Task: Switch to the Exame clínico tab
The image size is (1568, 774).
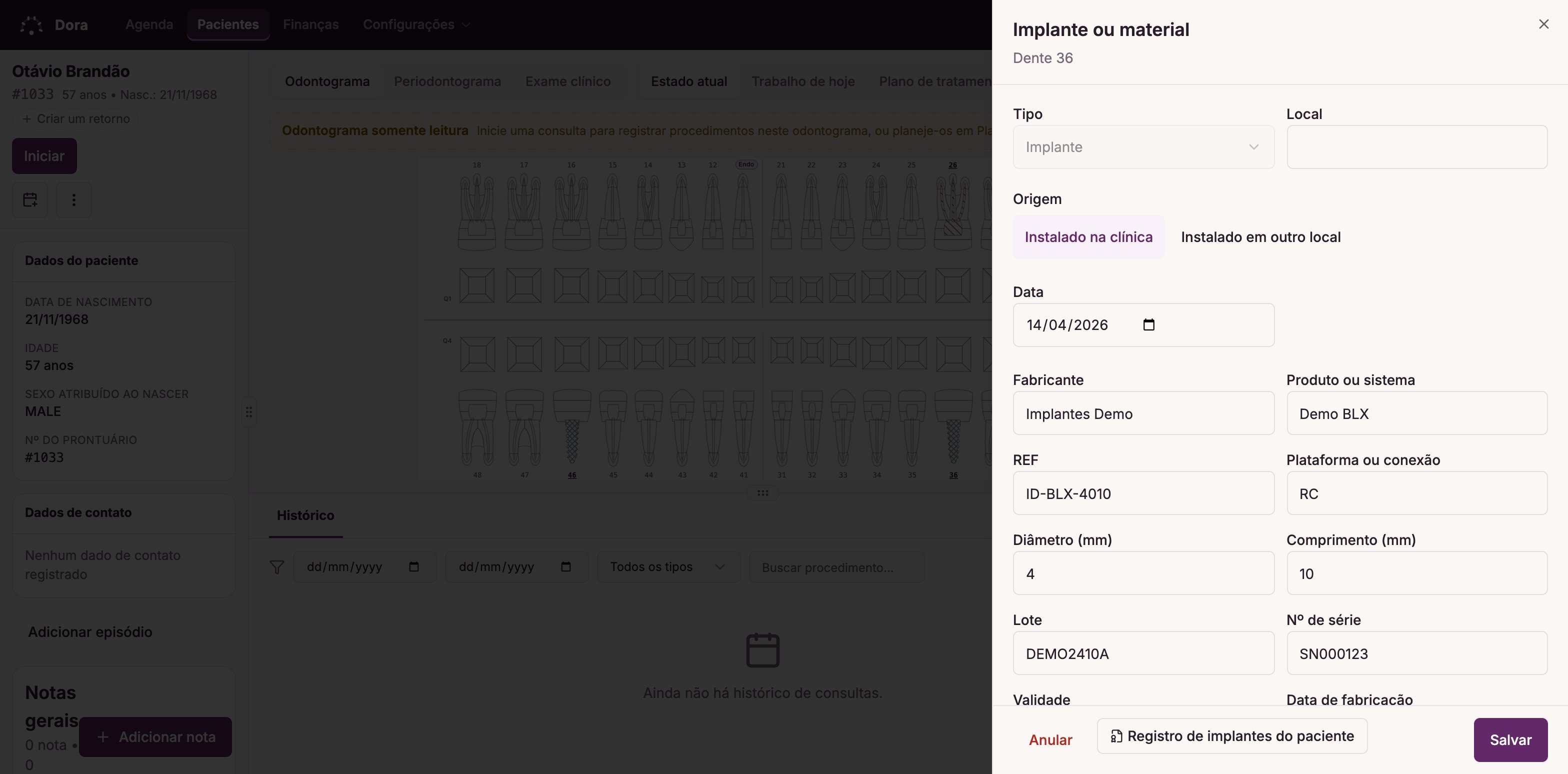Action: (x=568, y=81)
